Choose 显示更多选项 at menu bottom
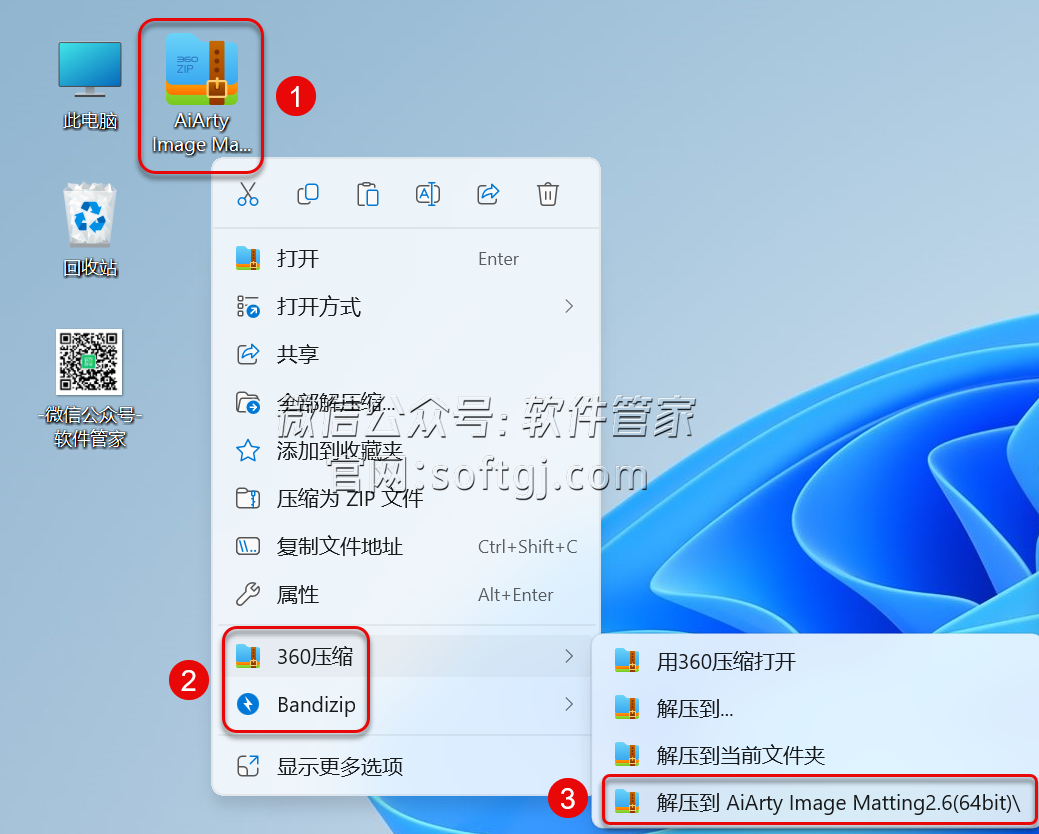This screenshot has width=1039, height=834. 406,766
